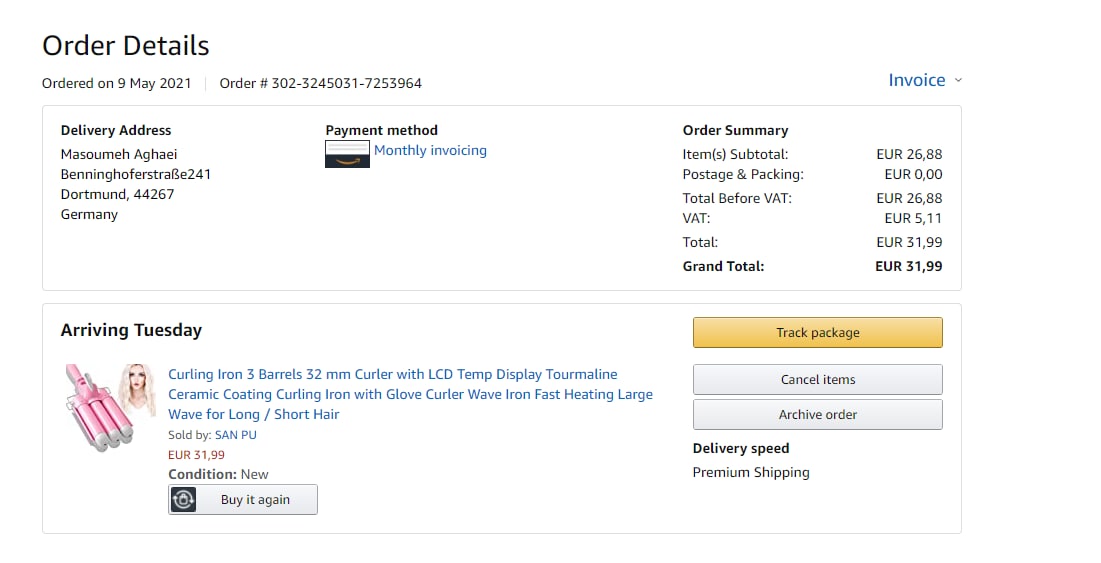The image size is (1101, 563).
Task: Click the Arriving Tuesday heading
Action: click(x=131, y=330)
